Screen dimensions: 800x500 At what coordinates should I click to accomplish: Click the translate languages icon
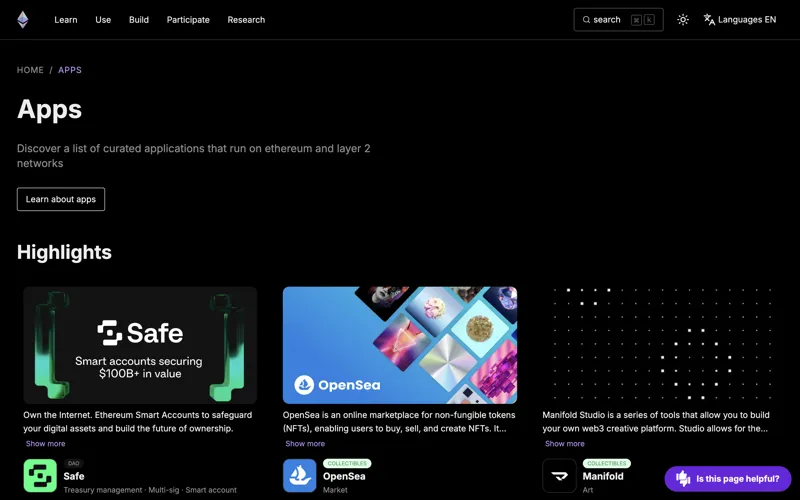tap(709, 20)
